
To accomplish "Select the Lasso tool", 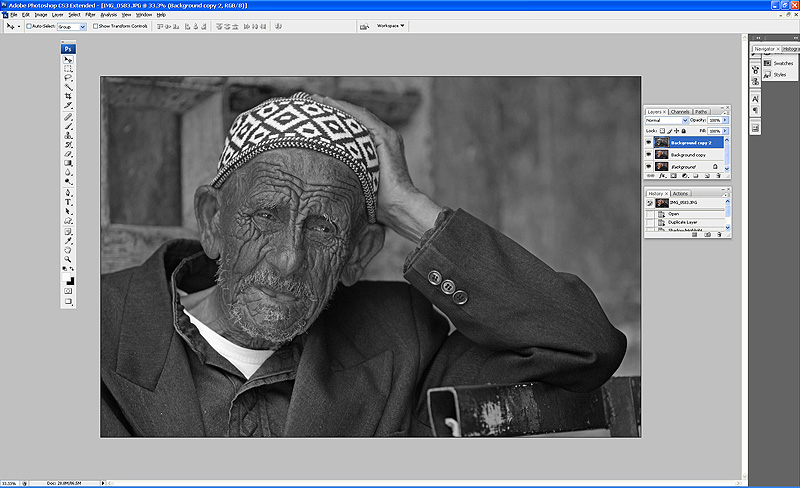I will 68,78.
